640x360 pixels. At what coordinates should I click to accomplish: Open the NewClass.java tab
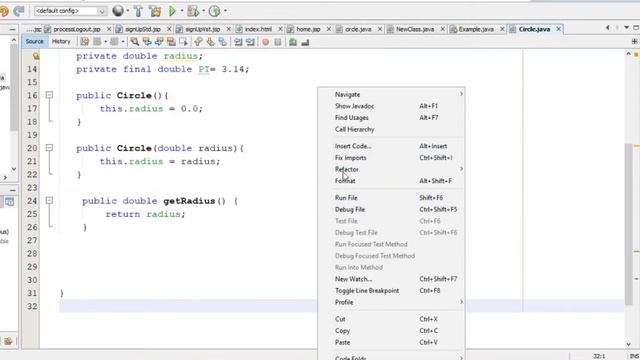[415, 29]
